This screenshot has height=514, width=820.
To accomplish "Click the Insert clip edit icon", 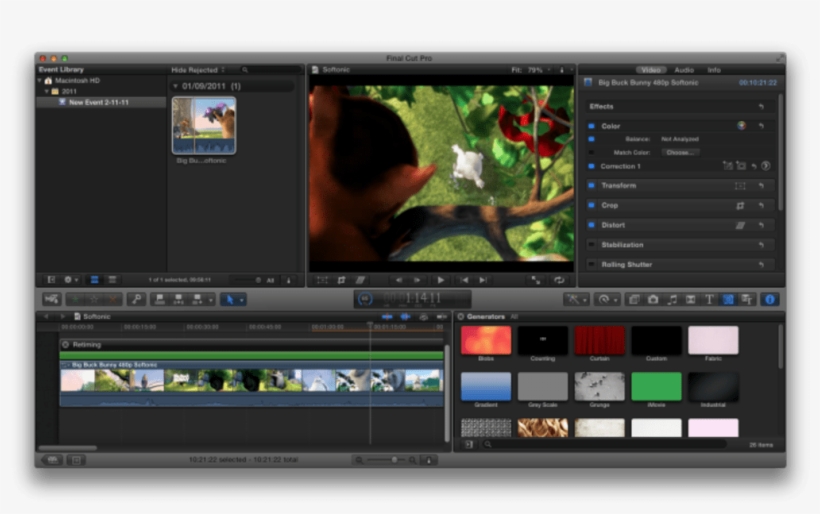I will (179, 299).
